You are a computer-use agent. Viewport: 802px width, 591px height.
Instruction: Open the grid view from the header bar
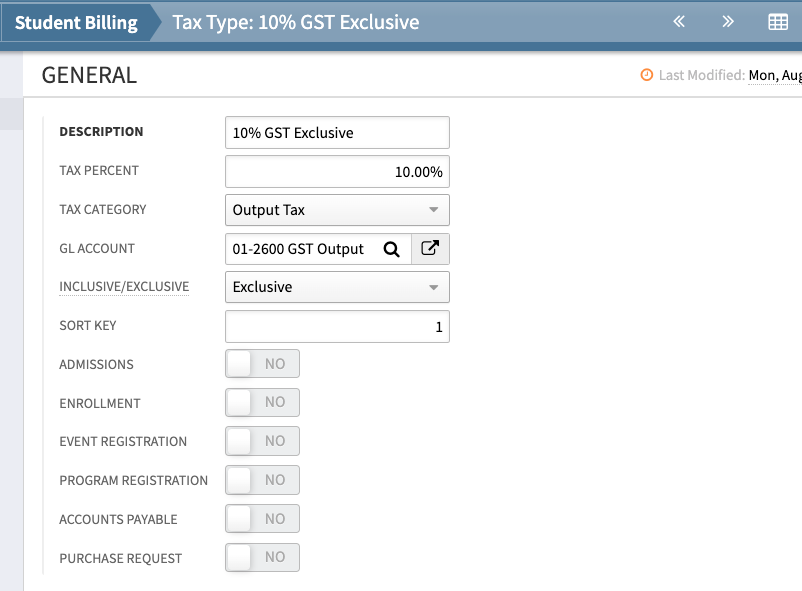tap(778, 20)
